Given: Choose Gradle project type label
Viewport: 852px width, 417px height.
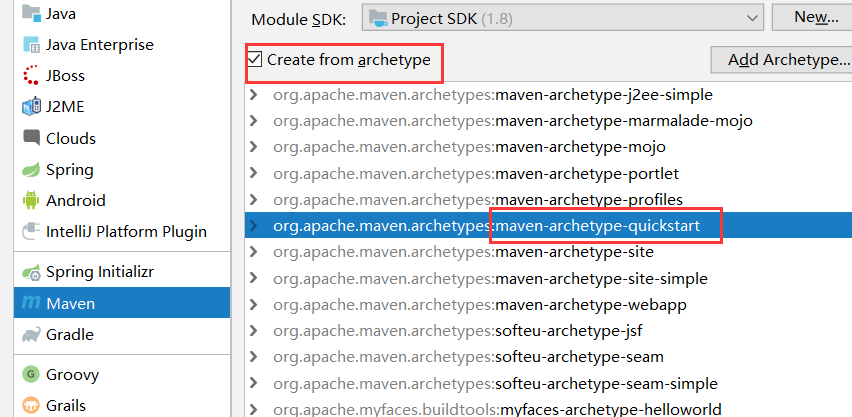Looking at the screenshot, I should [x=70, y=335].
